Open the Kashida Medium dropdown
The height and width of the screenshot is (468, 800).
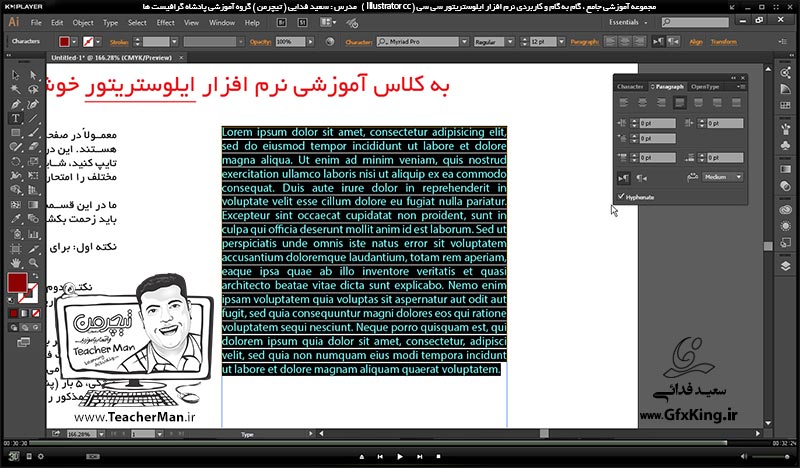[723, 177]
